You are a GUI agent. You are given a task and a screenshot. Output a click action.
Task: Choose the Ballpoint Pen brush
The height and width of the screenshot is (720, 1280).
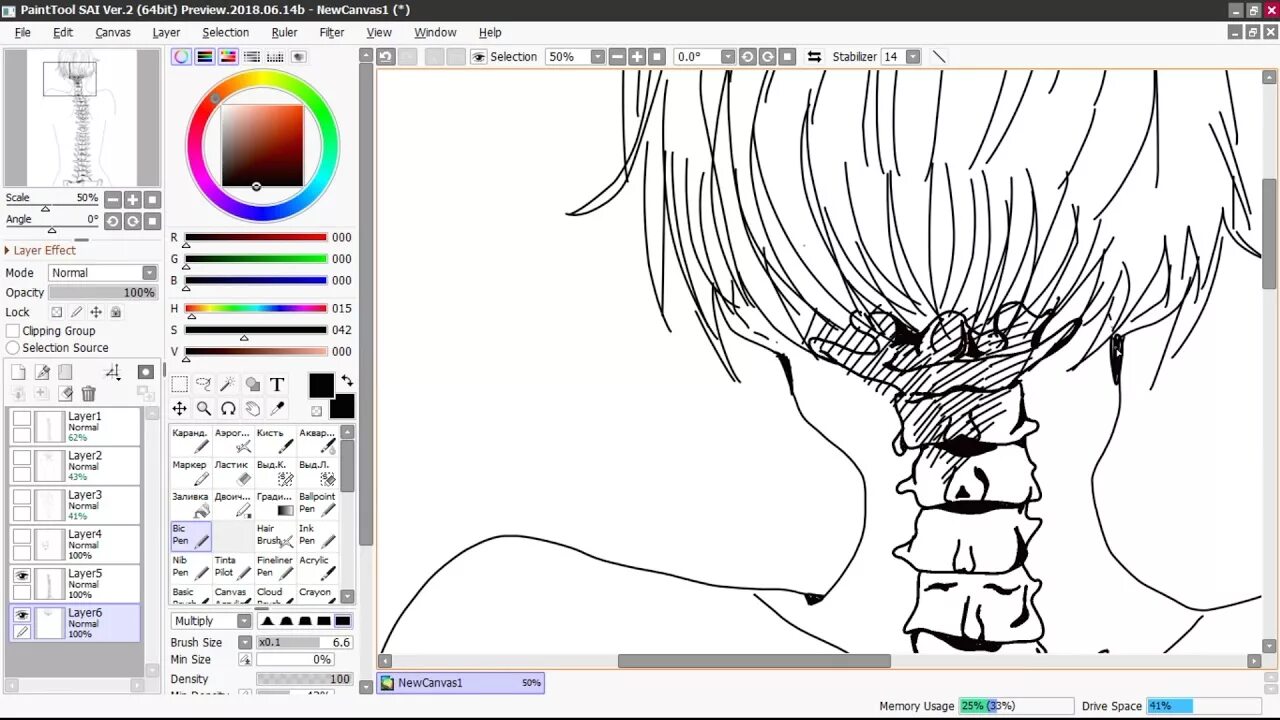(318, 504)
